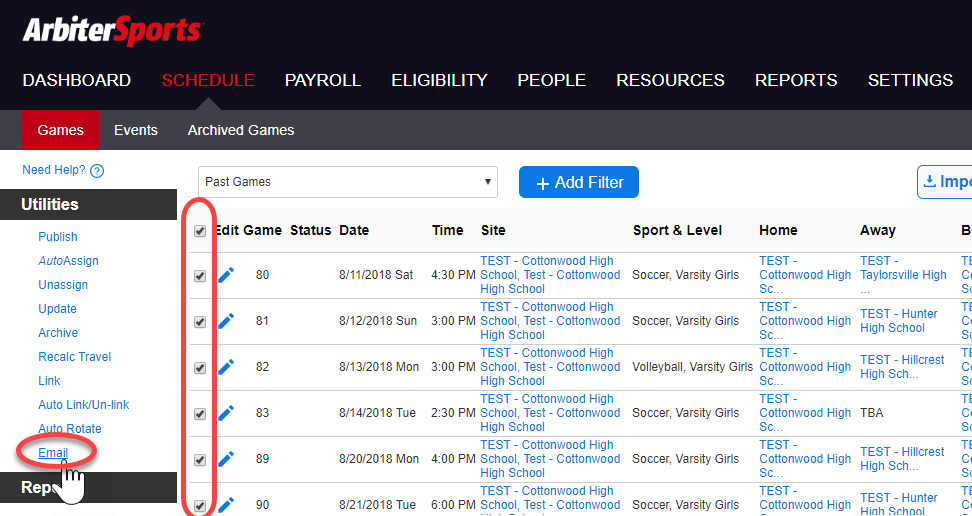Open Hillcrest High away link for game 82
The width and height of the screenshot is (972, 516).
point(902,367)
